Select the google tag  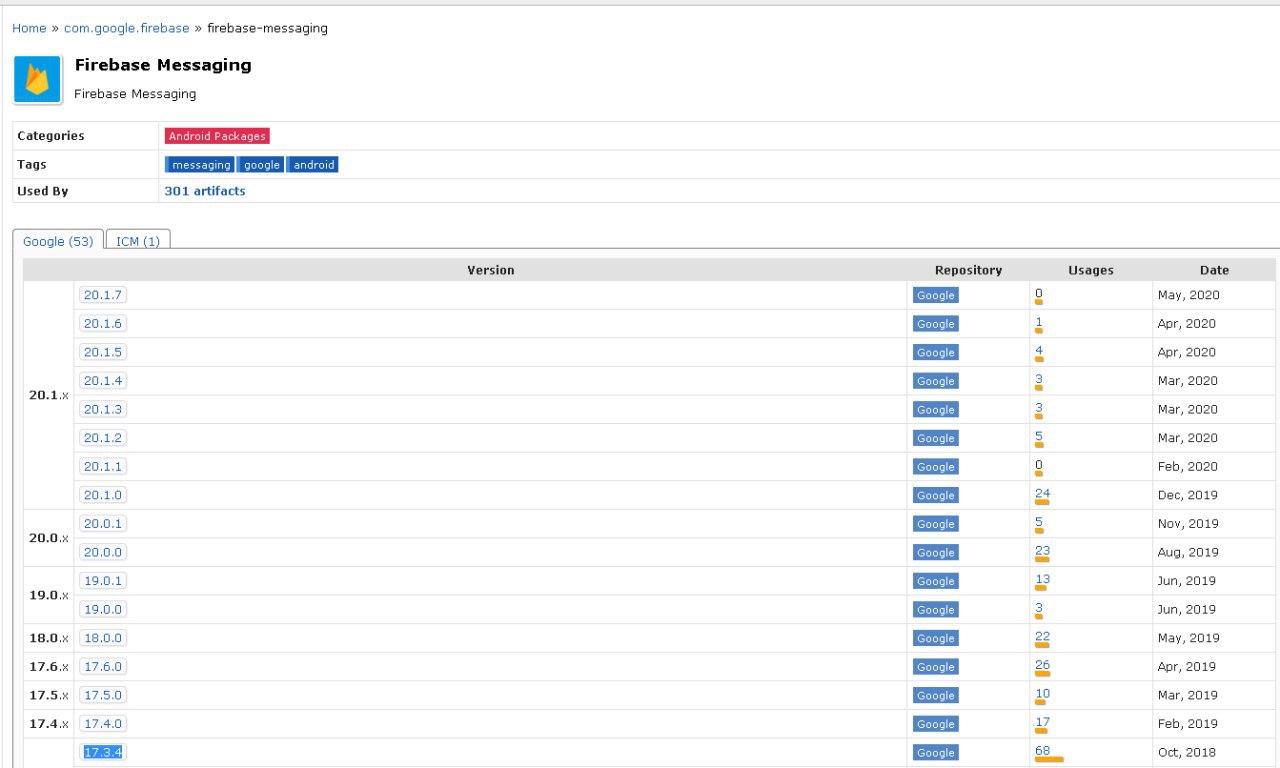pyautogui.click(x=261, y=165)
